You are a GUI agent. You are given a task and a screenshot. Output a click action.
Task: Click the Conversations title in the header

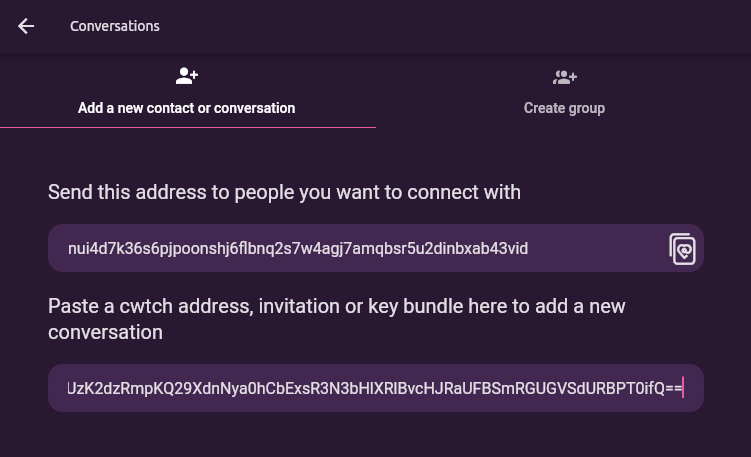pos(115,26)
